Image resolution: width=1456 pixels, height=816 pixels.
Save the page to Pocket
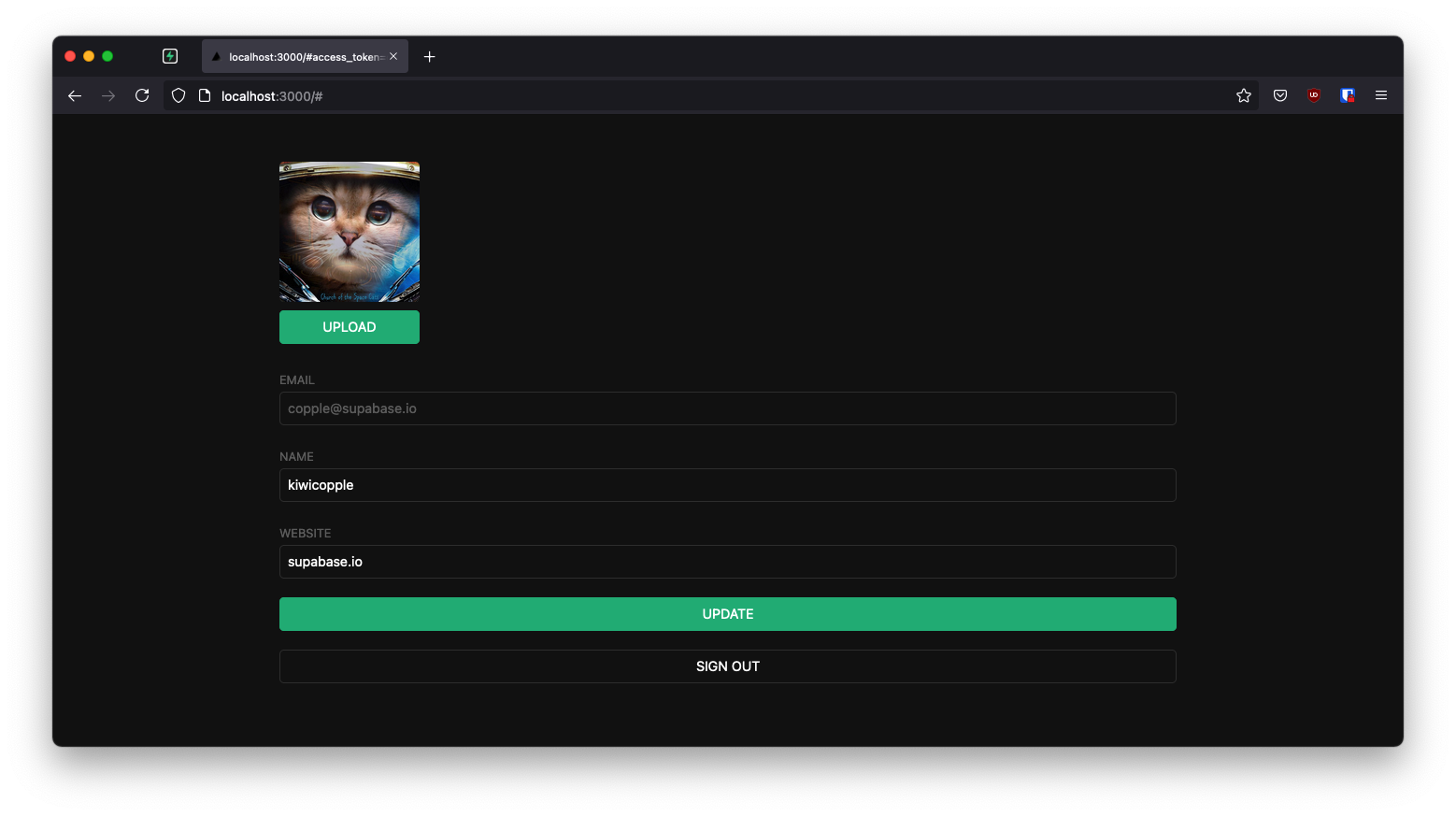pos(1279,95)
